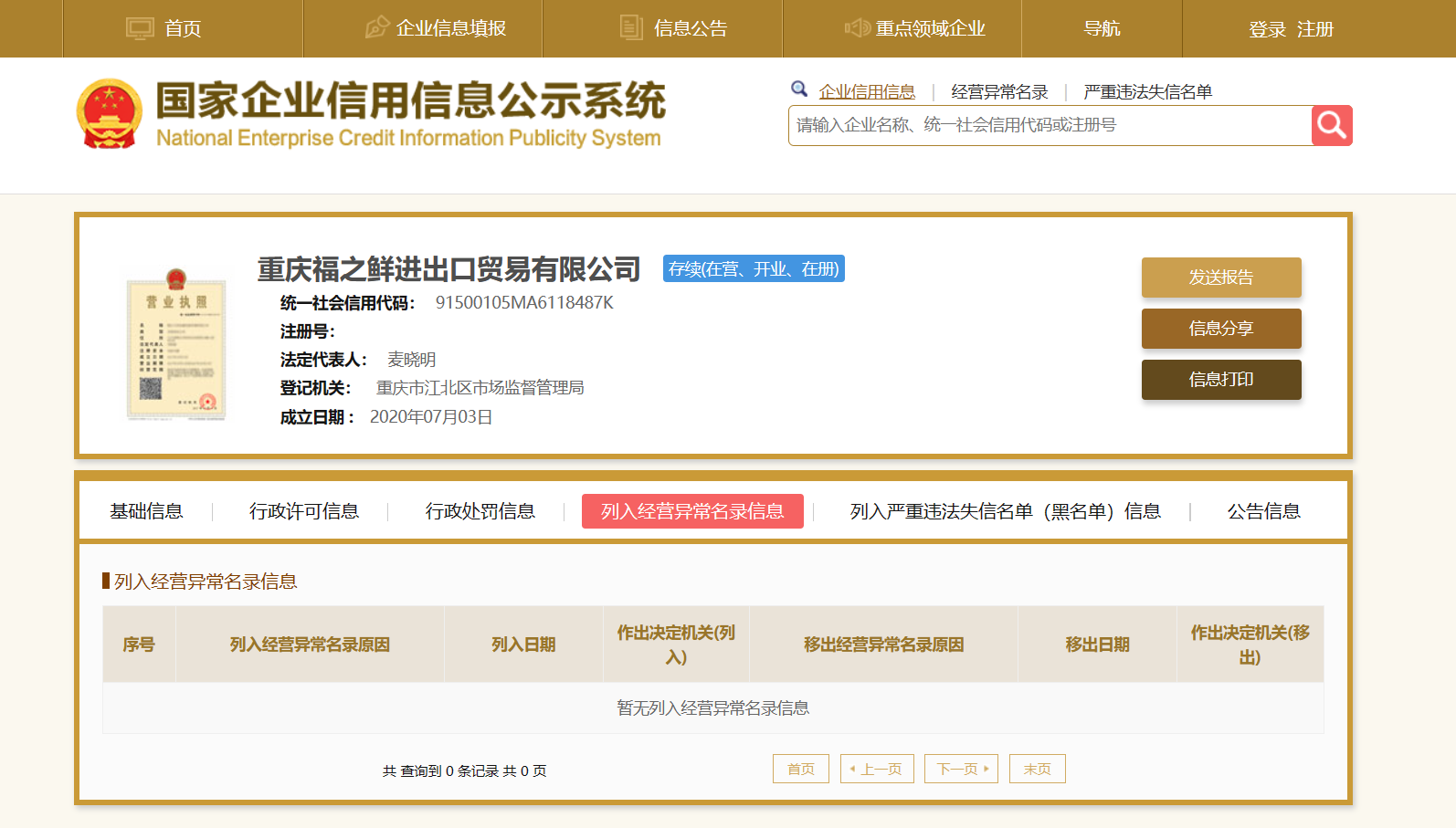The width and height of the screenshot is (1456, 828).
Task: Click the document icon beside 信息公告
Action: pos(631,27)
